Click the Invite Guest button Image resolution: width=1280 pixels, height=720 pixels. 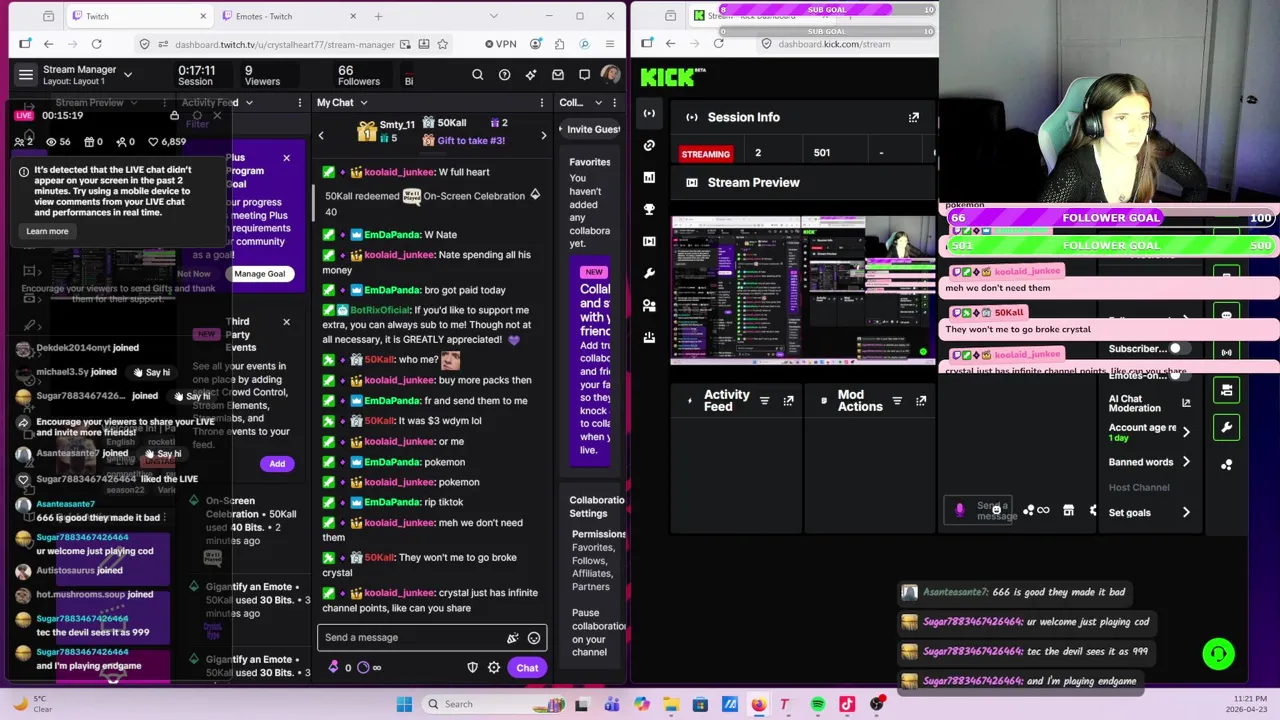[594, 130]
